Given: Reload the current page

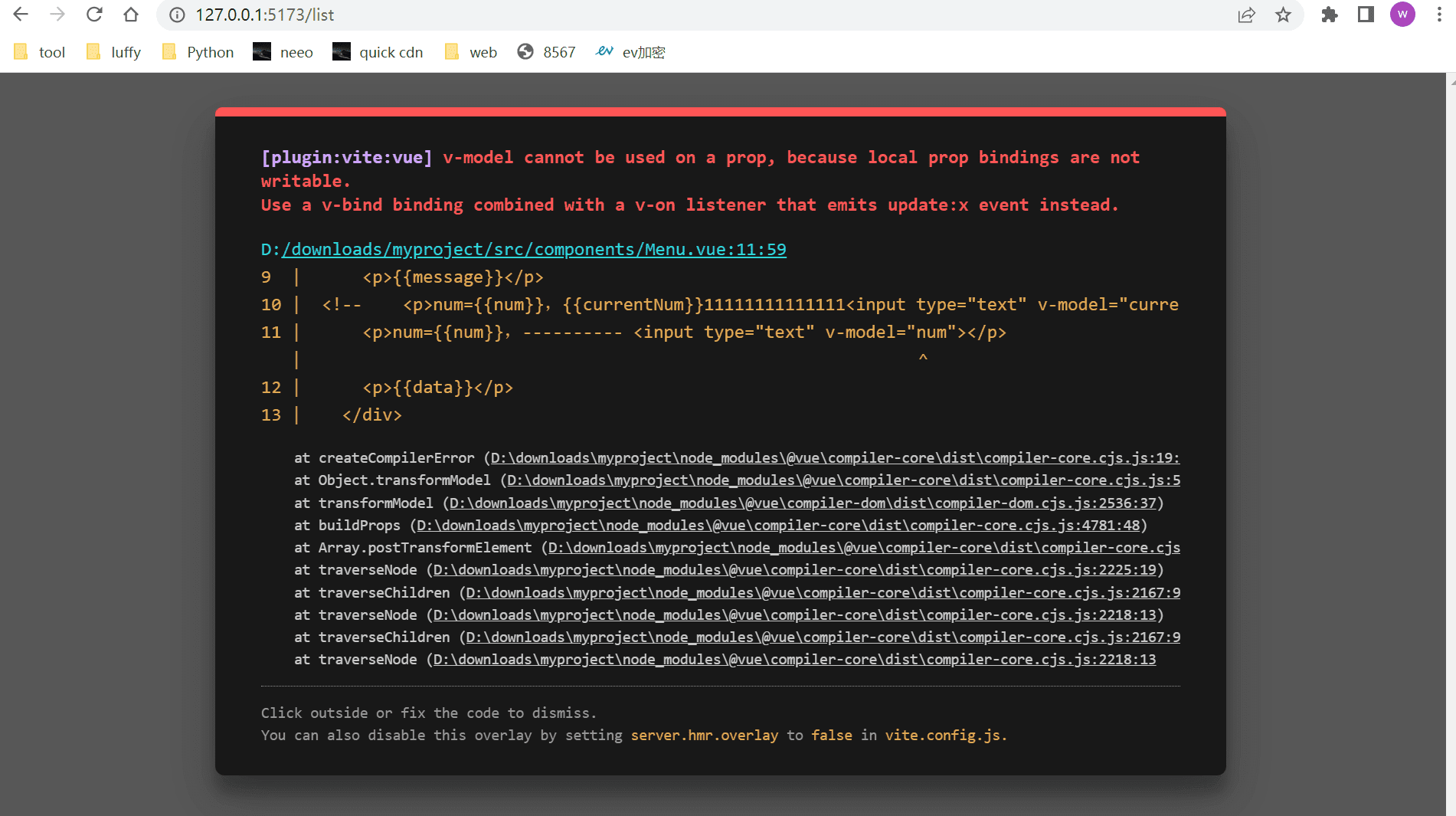Looking at the screenshot, I should coord(94,15).
